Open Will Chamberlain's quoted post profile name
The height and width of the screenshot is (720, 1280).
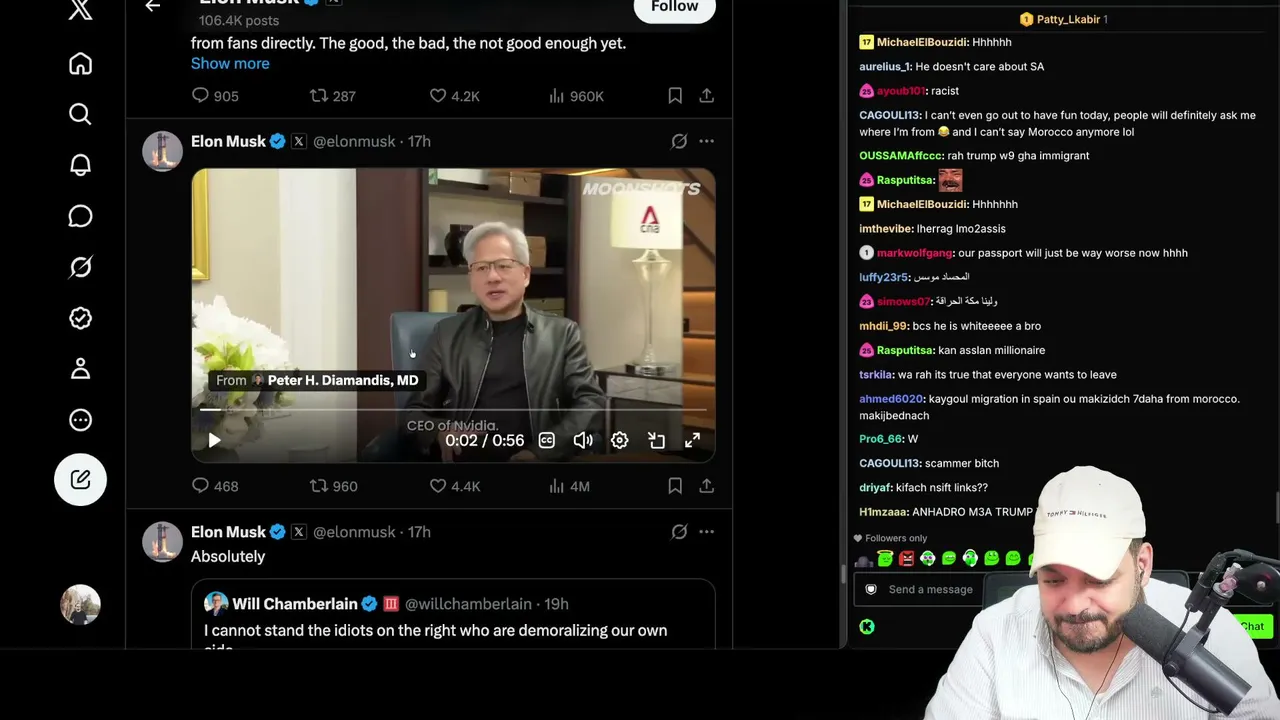pos(295,604)
